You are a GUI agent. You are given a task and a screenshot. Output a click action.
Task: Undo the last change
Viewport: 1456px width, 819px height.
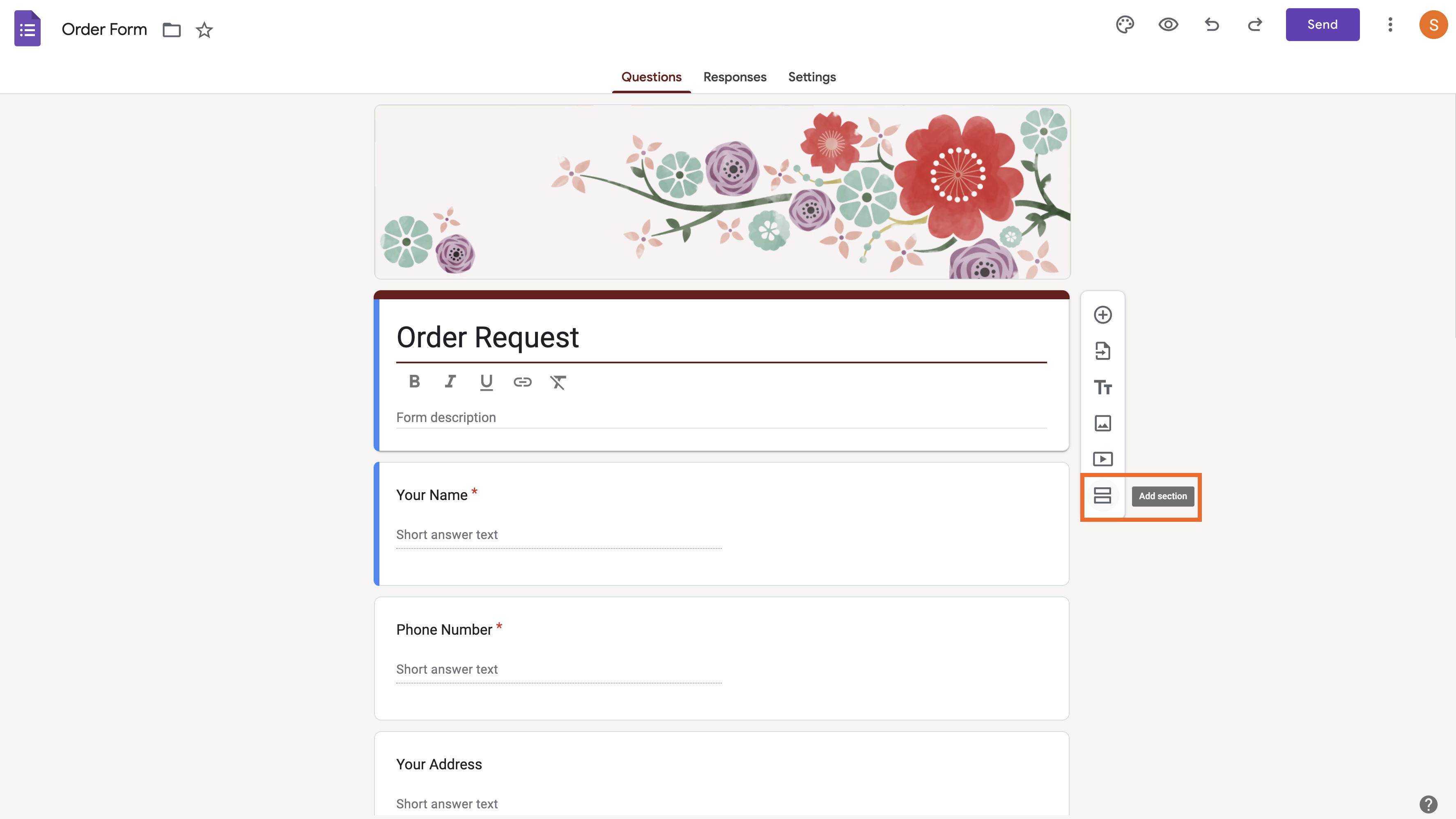click(1211, 25)
